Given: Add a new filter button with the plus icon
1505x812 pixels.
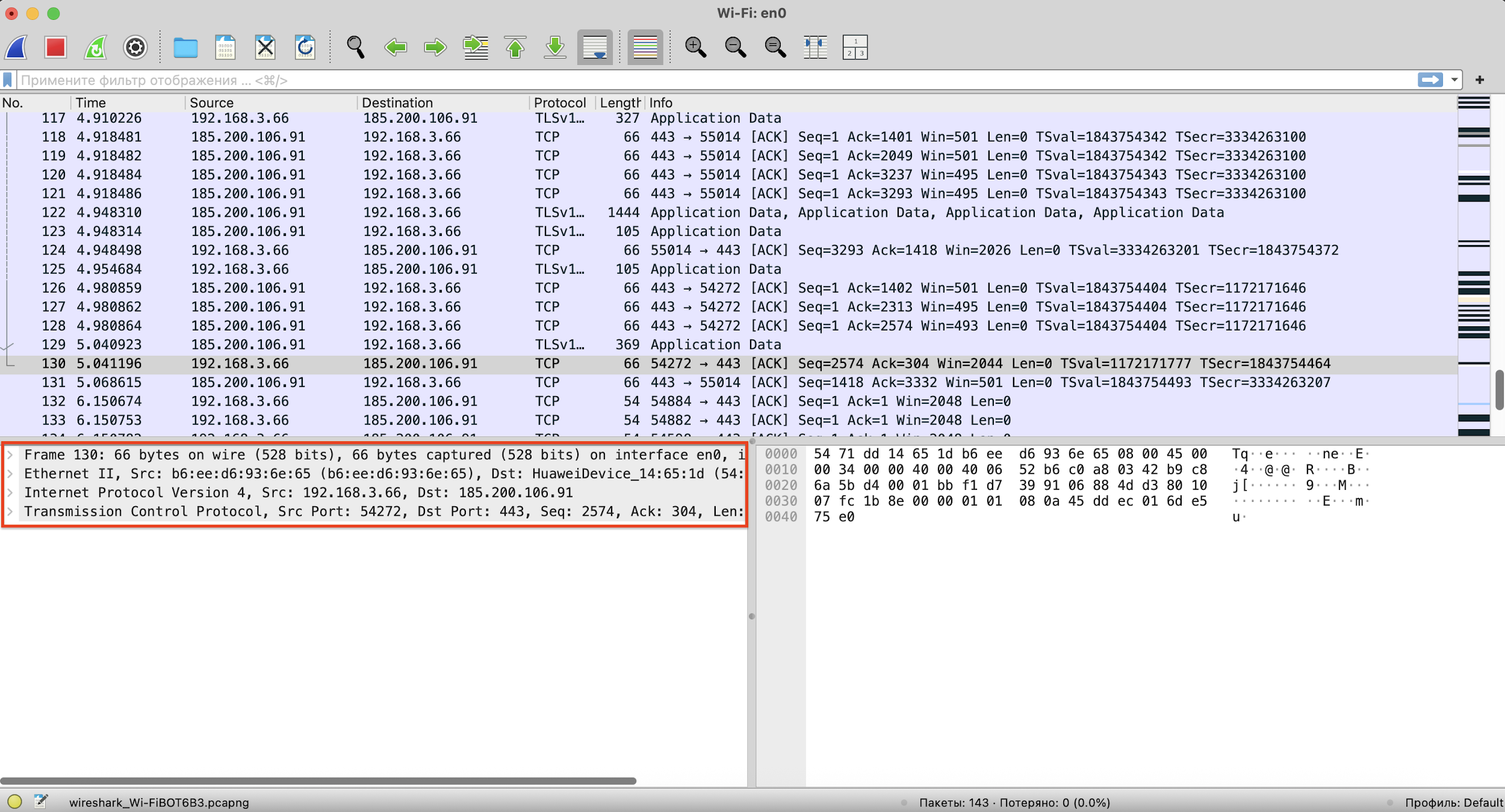Looking at the screenshot, I should point(1480,79).
